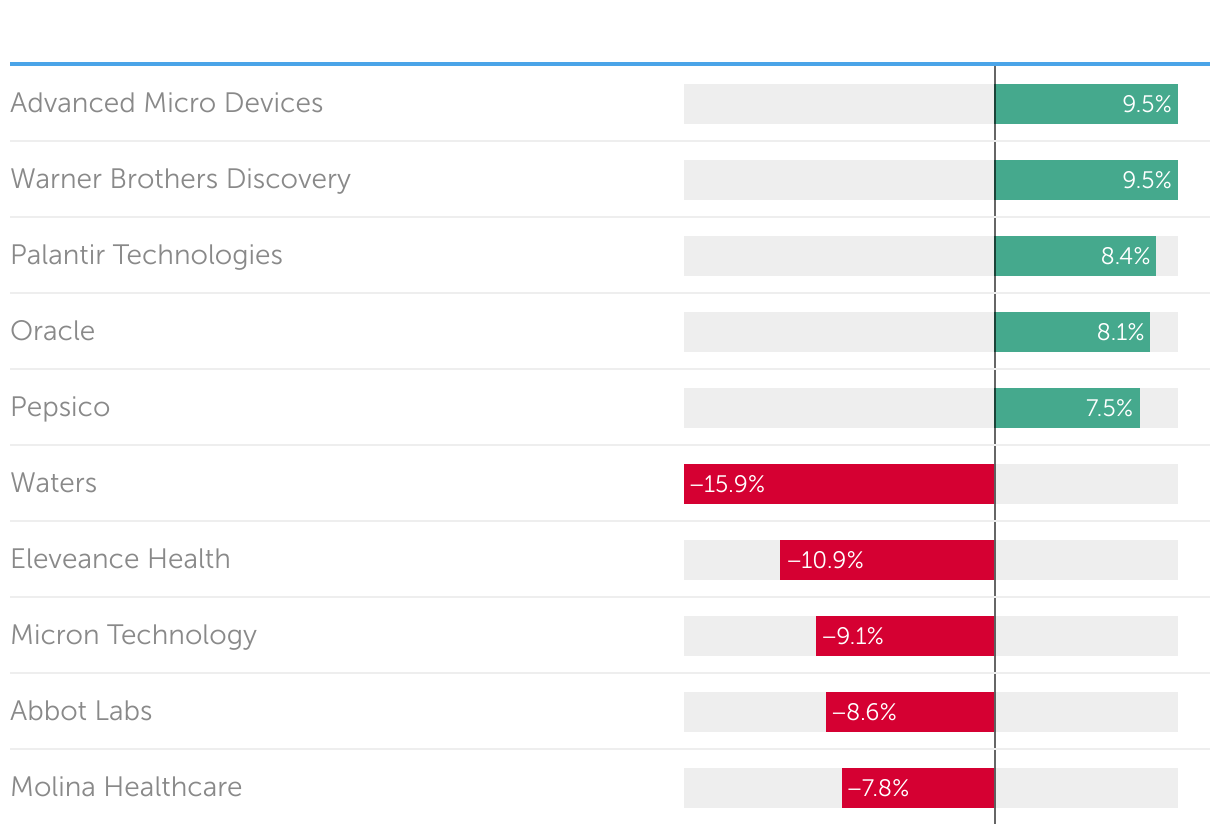This screenshot has width=1220, height=834.
Task: Select the Oracle row label
Action: click(53, 331)
